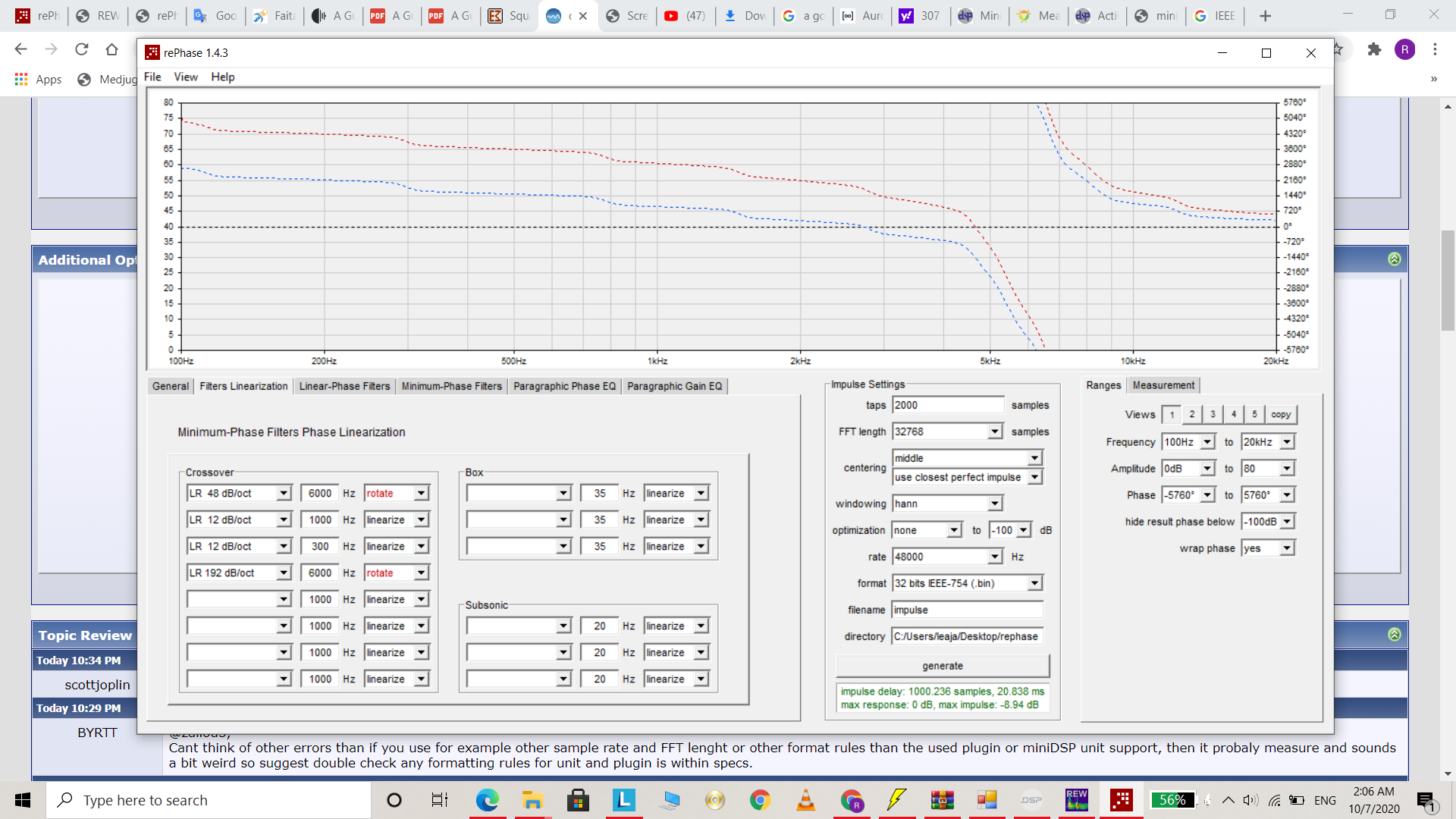Click the taps input field
Screen dimensions: 1456x819
[948, 406]
